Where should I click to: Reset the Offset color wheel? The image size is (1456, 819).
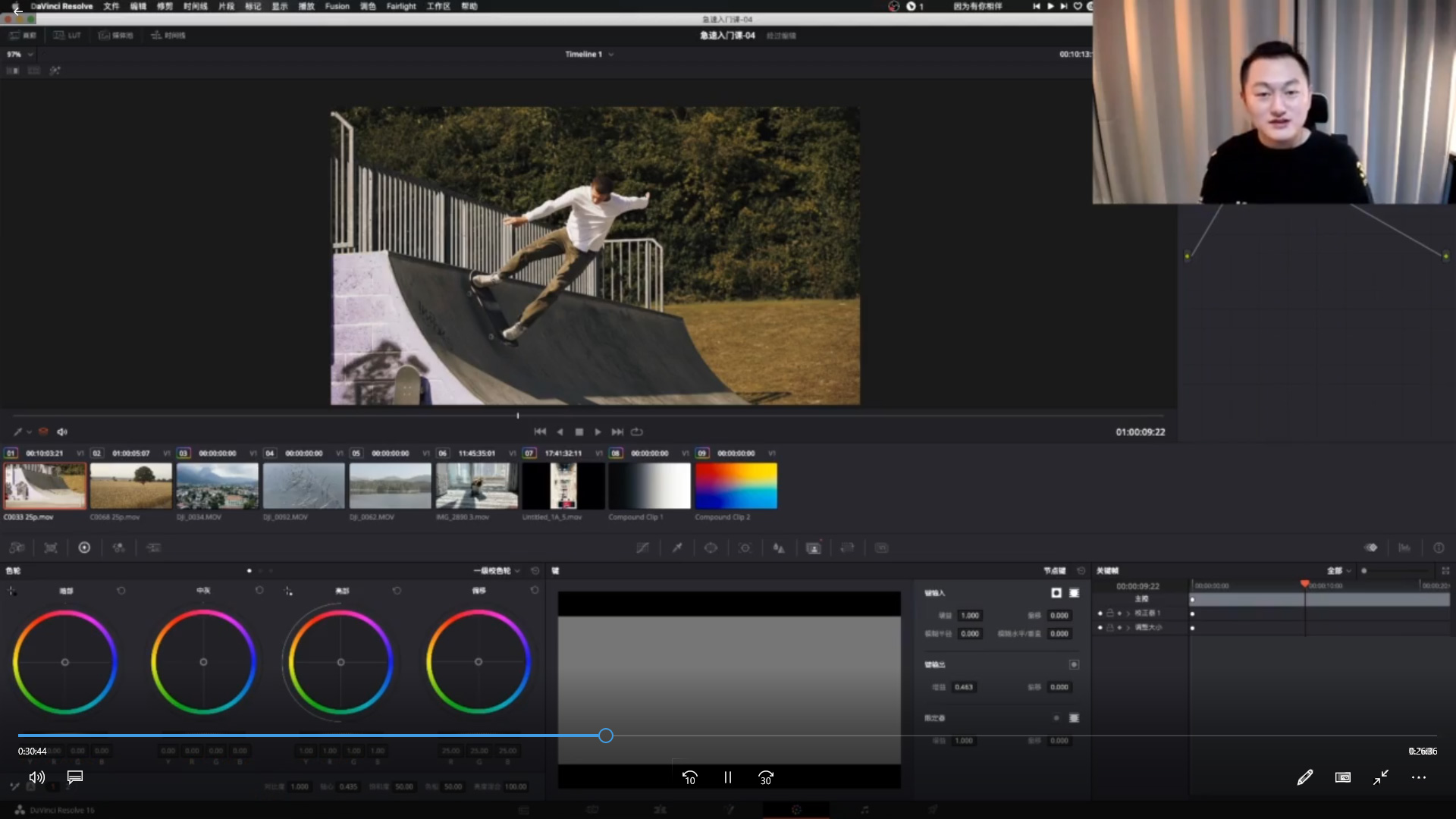535,590
